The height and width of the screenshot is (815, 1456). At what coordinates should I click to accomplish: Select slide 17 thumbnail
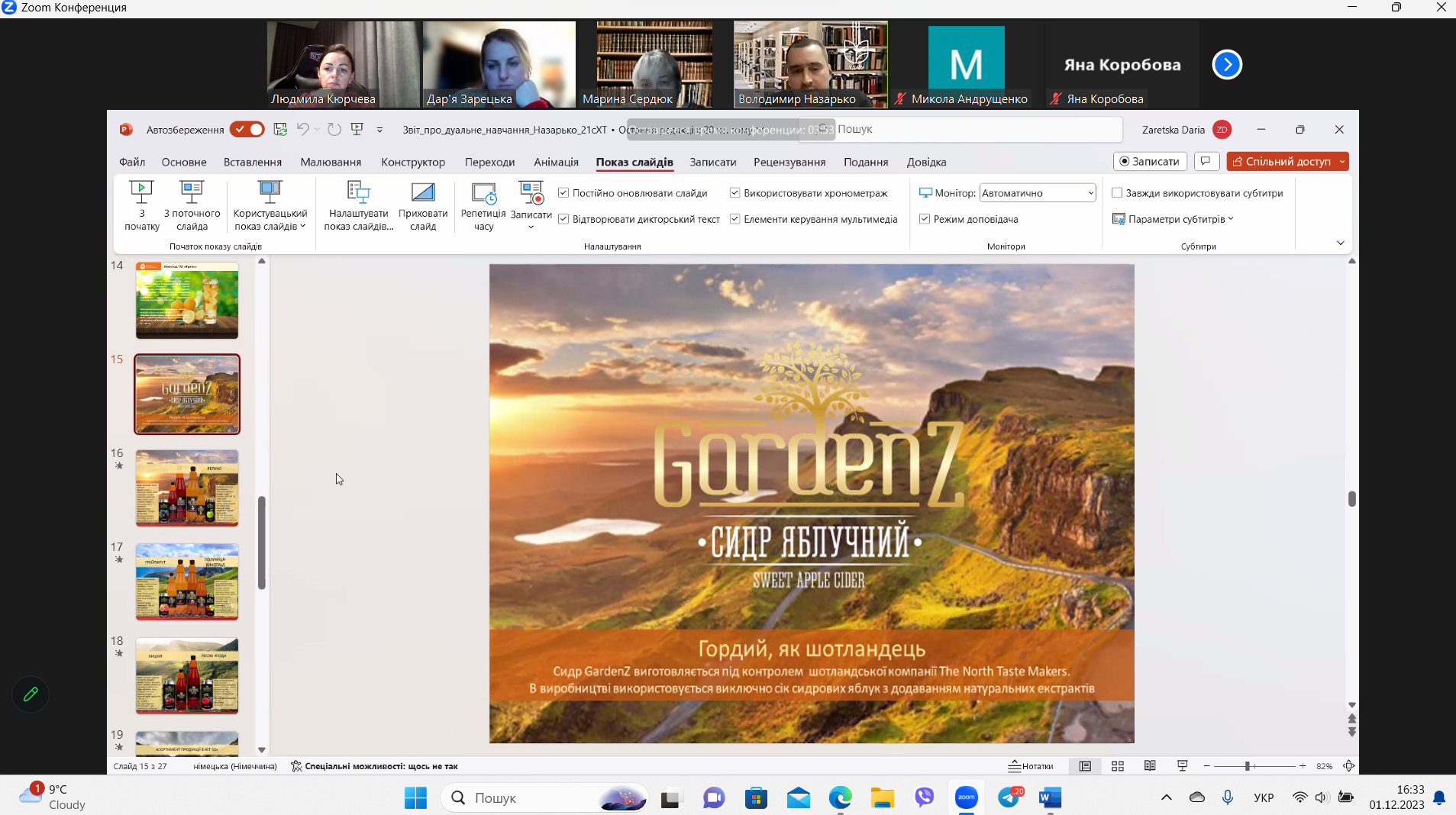pos(187,581)
